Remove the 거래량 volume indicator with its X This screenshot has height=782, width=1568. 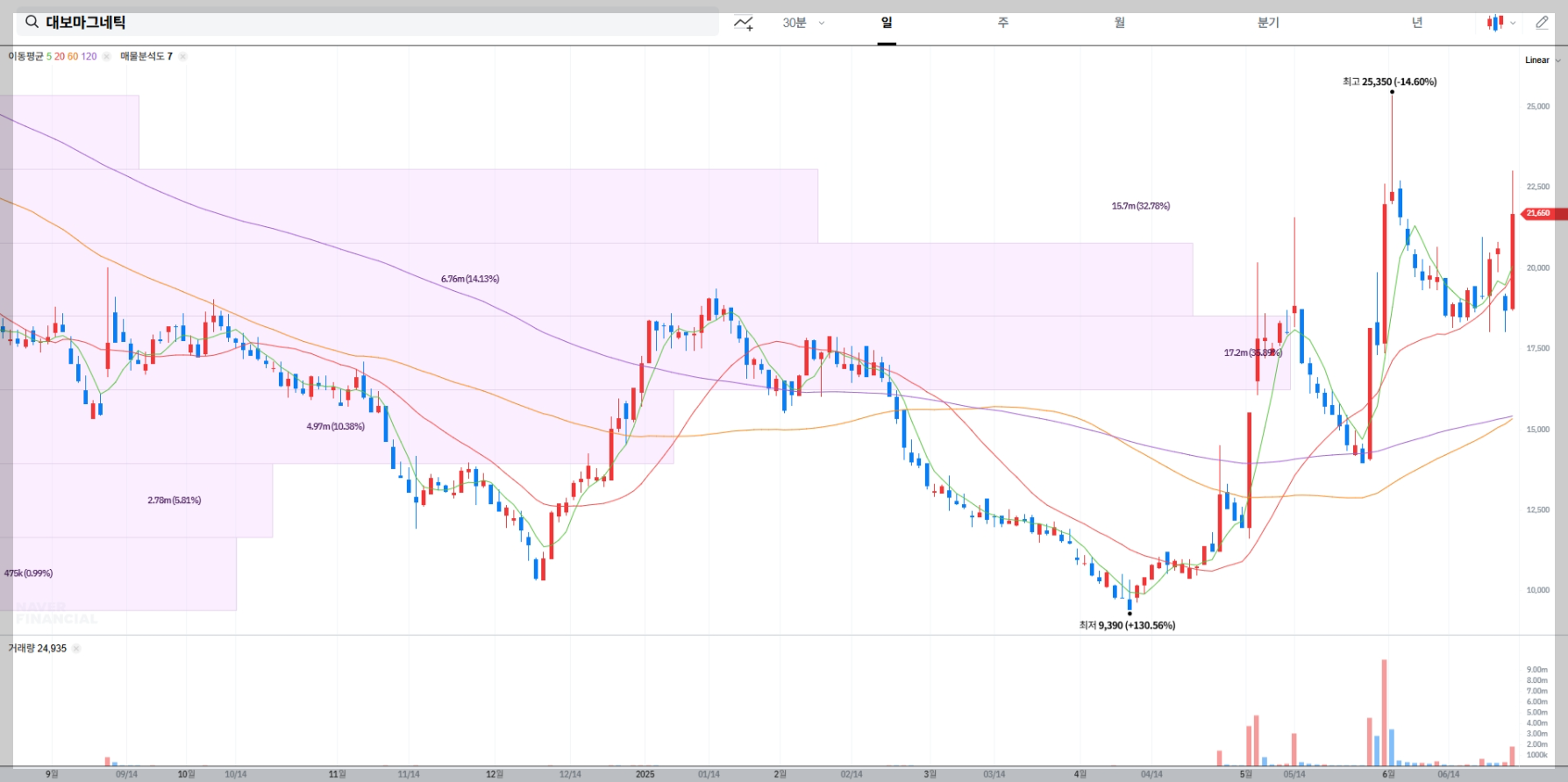(x=75, y=649)
